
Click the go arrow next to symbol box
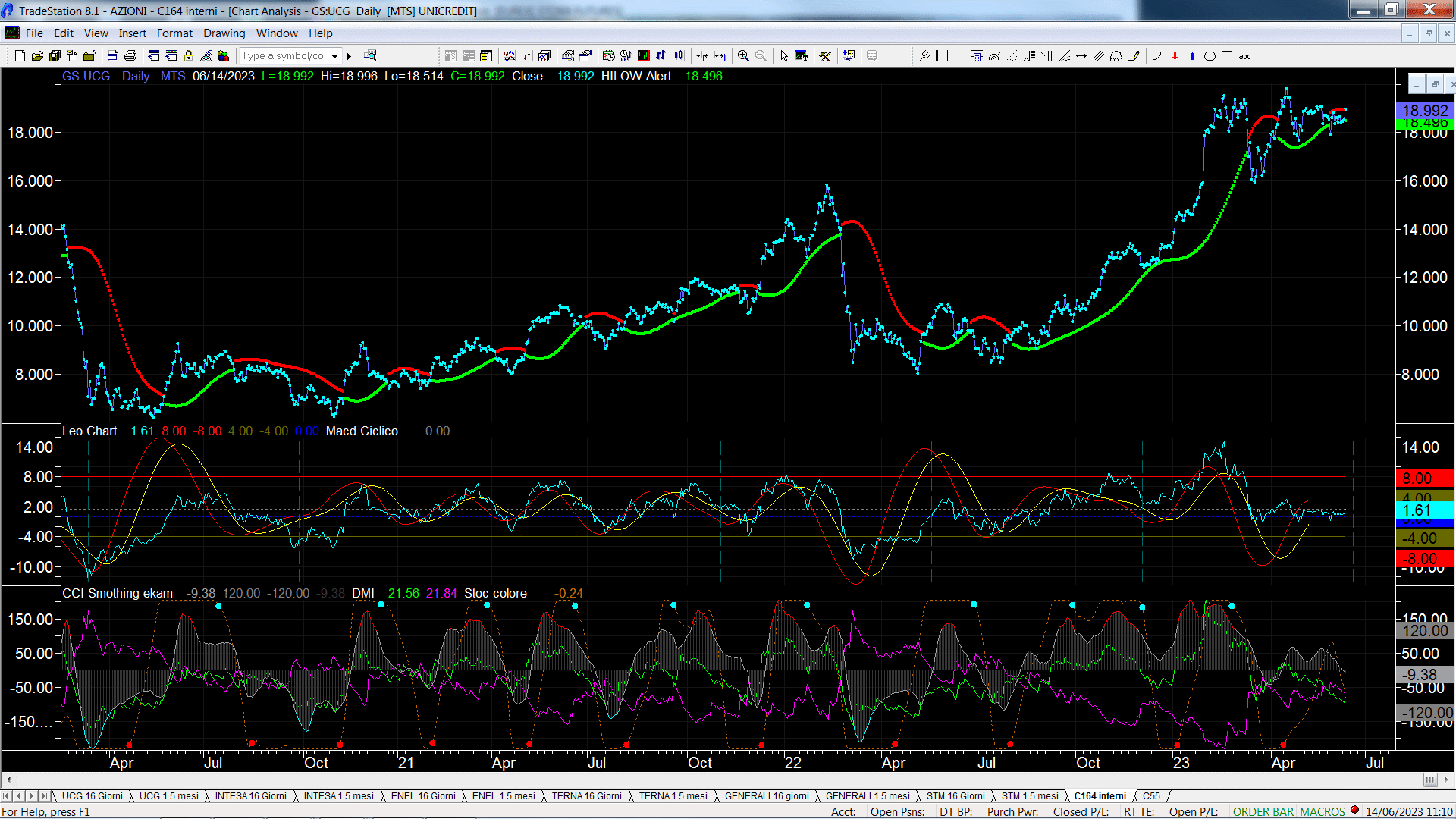pyautogui.click(x=349, y=56)
